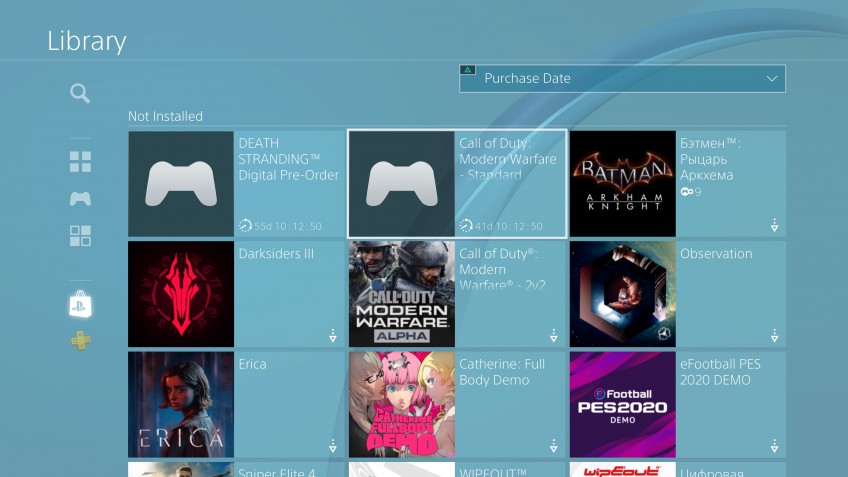Click the 'Sniper Elite 4' title text

click(x=276, y=472)
